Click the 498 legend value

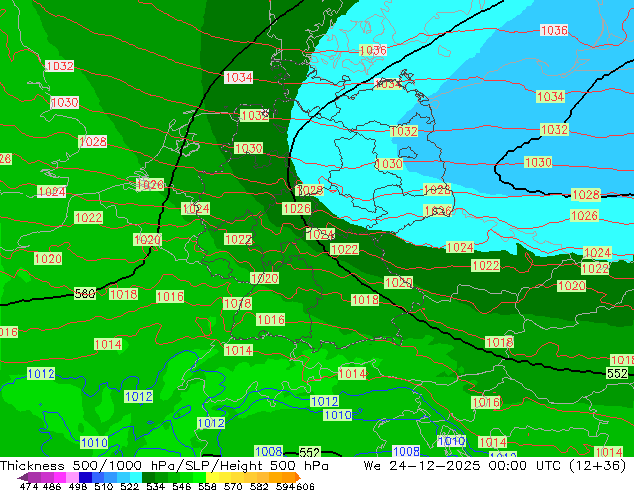78,486
